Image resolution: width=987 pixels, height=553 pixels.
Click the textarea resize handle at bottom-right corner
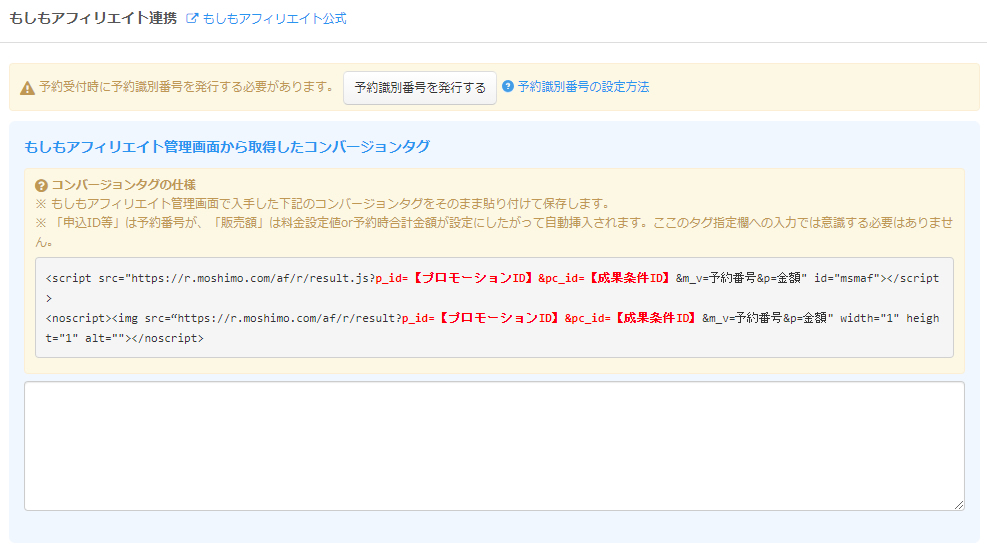[959, 505]
